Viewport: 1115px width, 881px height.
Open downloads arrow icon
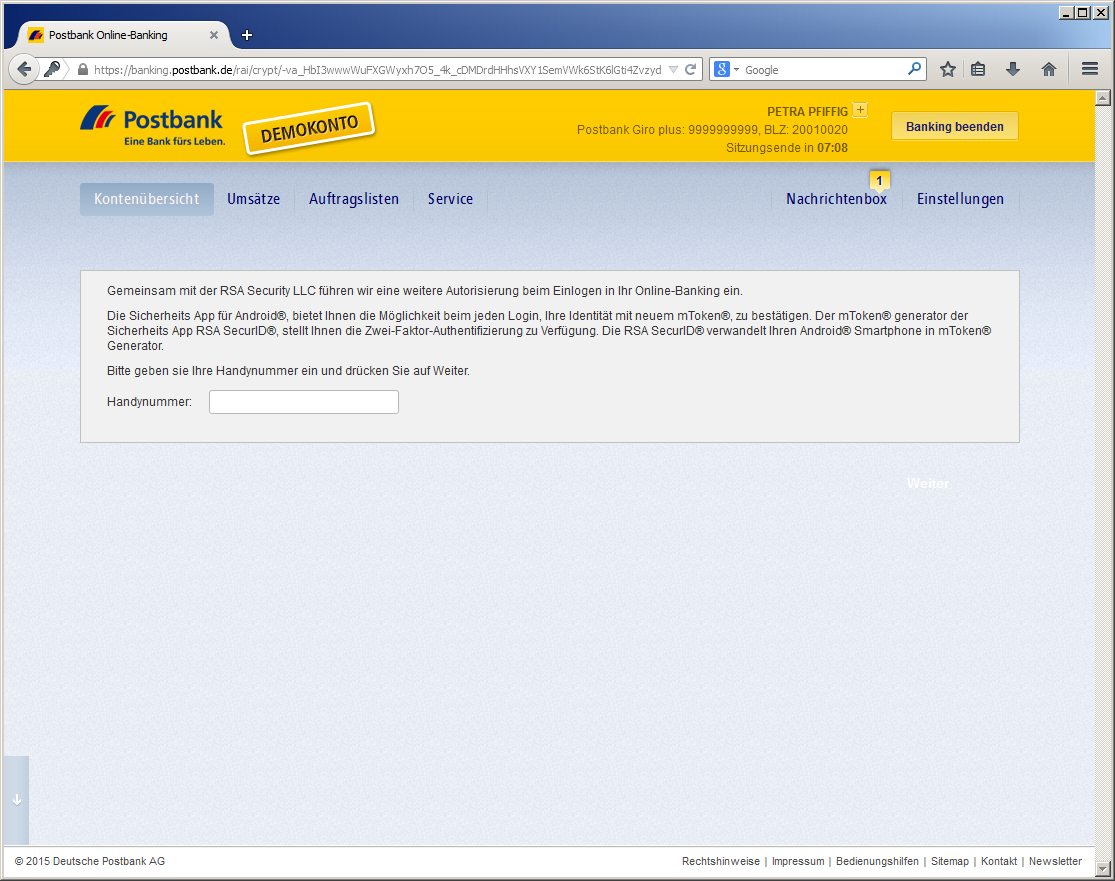pyautogui.click(x=1013, y=69)
